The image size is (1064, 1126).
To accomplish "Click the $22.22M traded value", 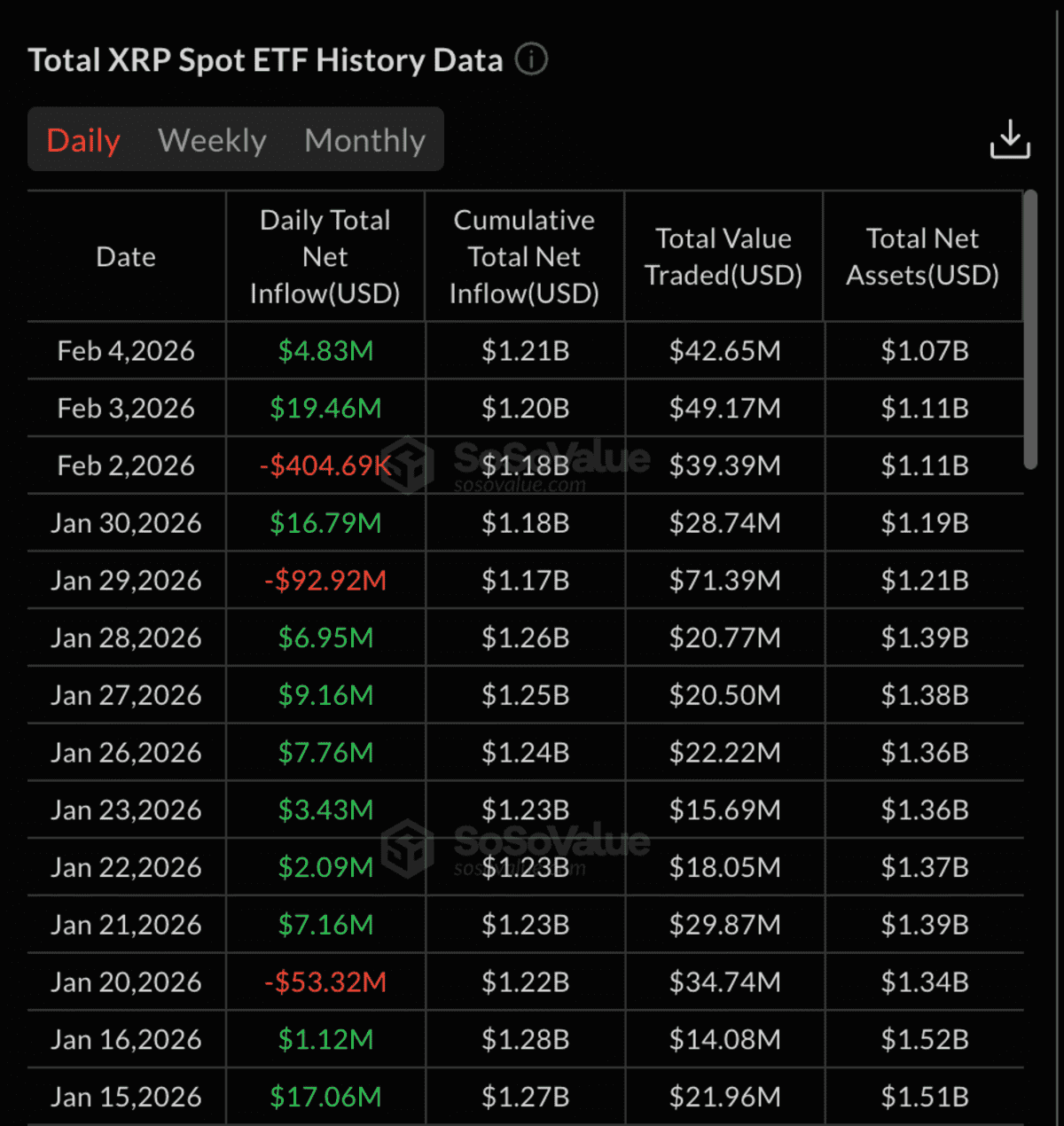I will pos(724,753).
